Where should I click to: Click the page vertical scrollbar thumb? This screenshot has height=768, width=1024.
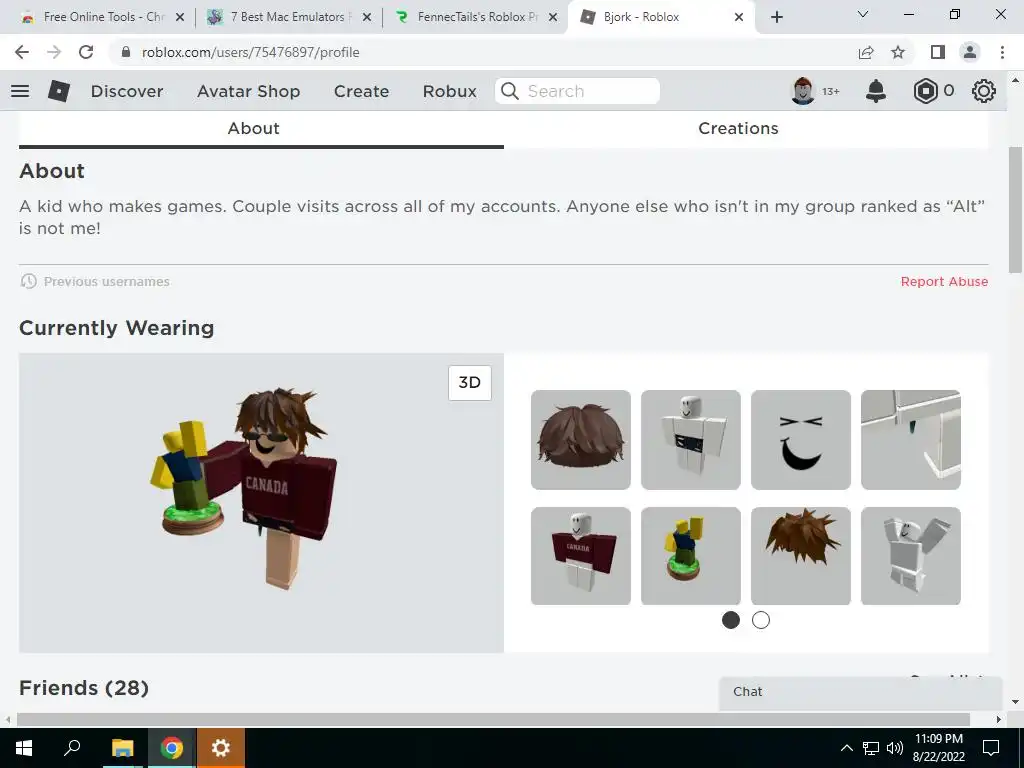pyautogui.click(x=1015, y=209)
